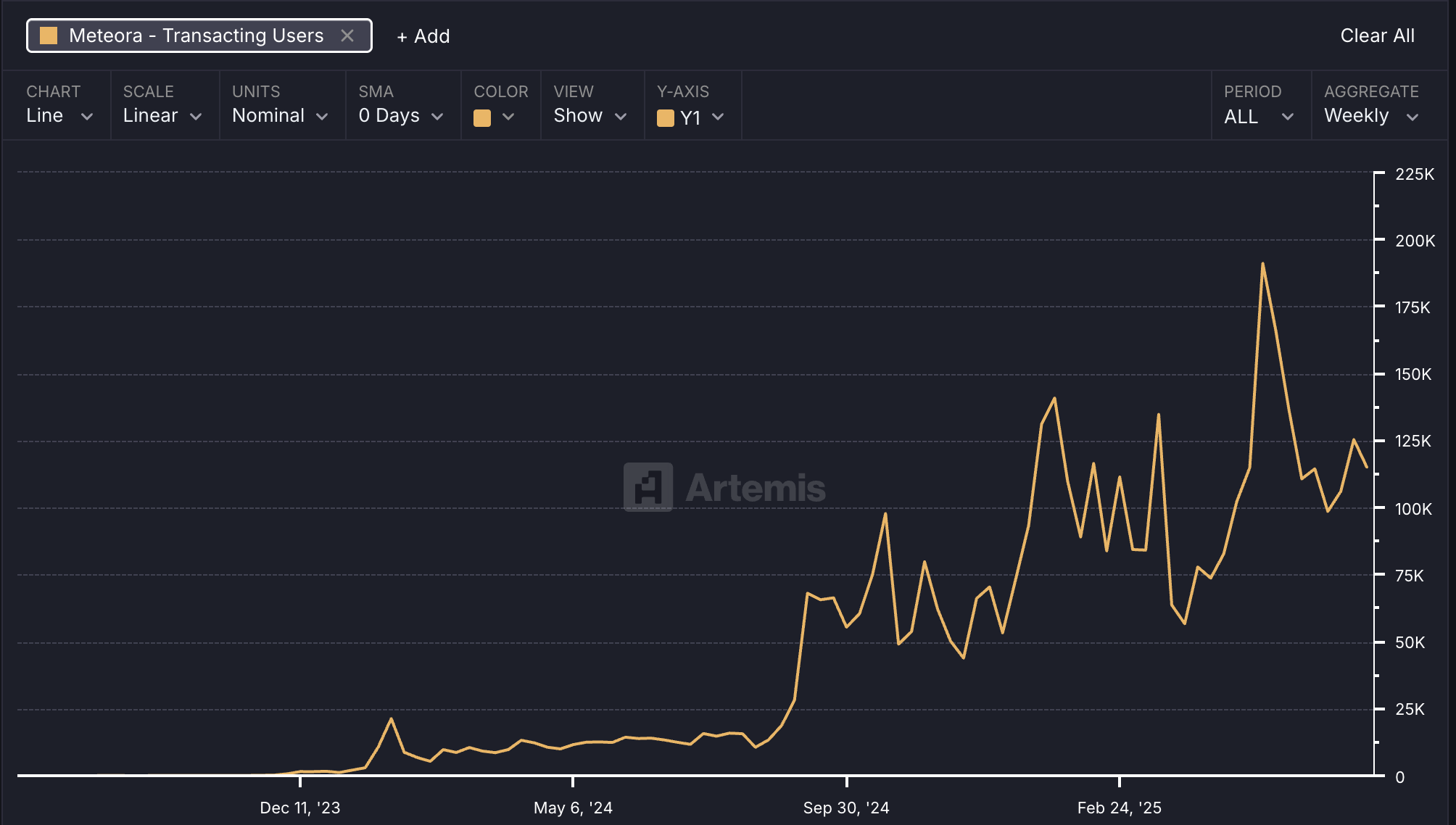Click the Sep 30, '24 axis tick marker

click(x=846, y=782)
